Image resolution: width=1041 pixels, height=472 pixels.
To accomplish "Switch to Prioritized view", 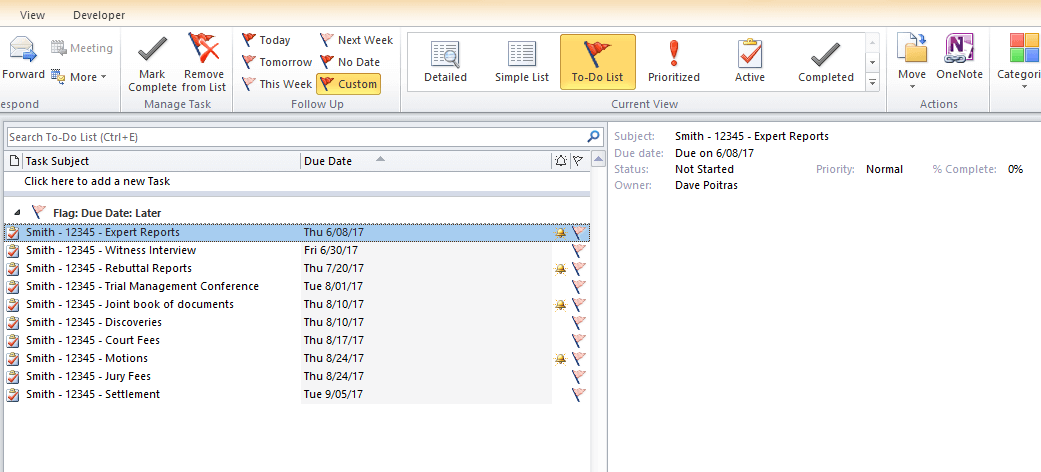I will (x=674, y=62).
